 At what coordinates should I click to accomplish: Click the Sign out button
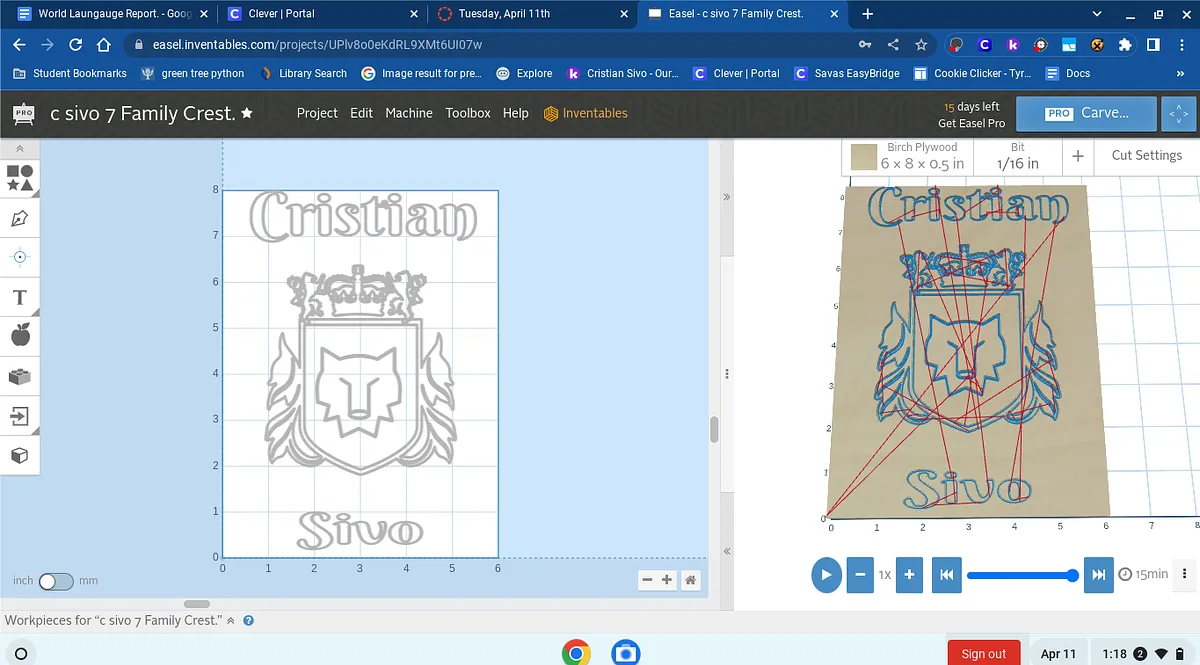[x=983, y=653]
